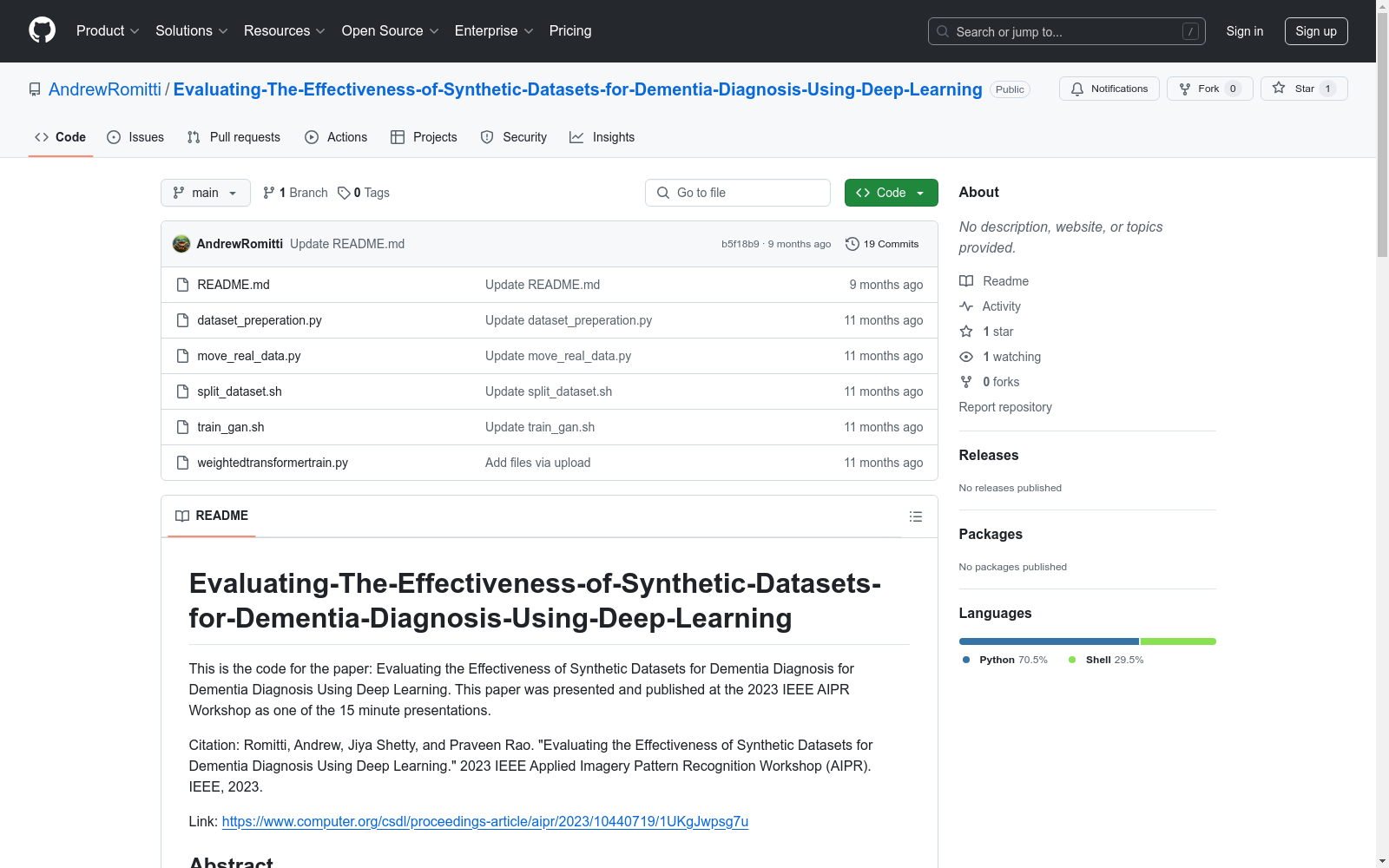The image size is (1389, 868).
Task: Expand the Solutions menu
Action: (x=192, y=30)
